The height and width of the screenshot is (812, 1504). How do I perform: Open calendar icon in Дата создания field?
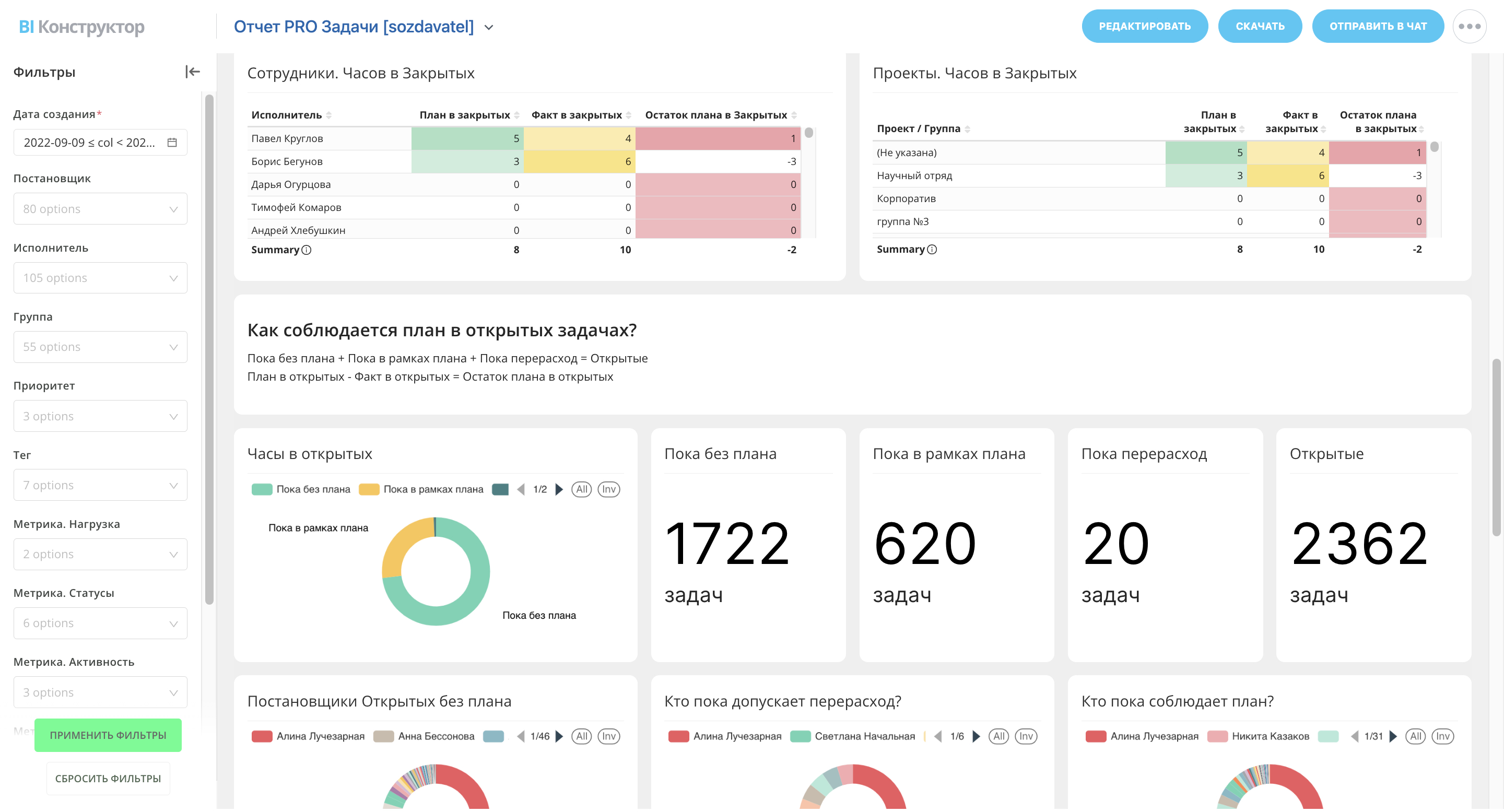172,143
